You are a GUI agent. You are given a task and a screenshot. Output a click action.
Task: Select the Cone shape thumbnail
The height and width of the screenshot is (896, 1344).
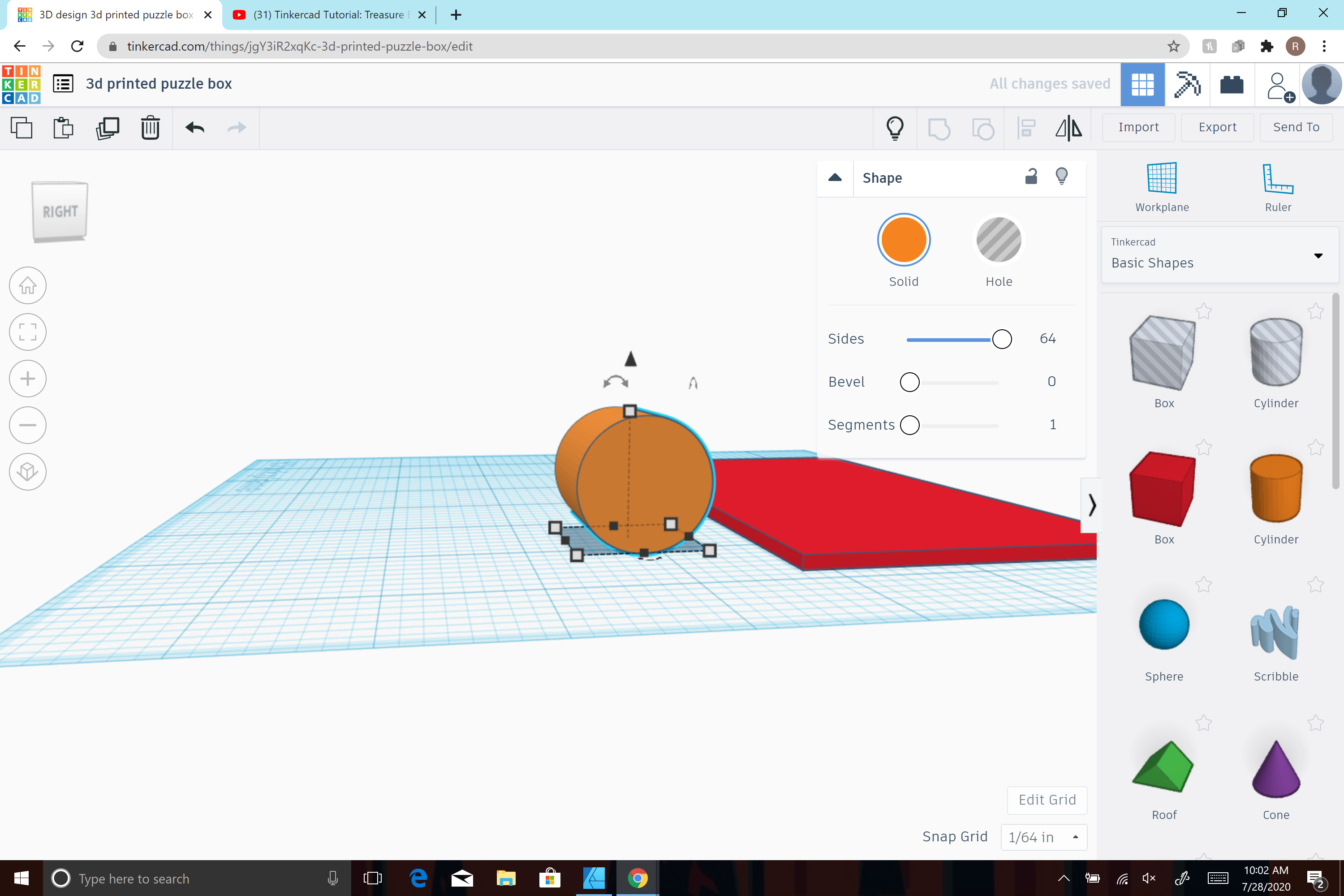click(x=1275, y=769)
